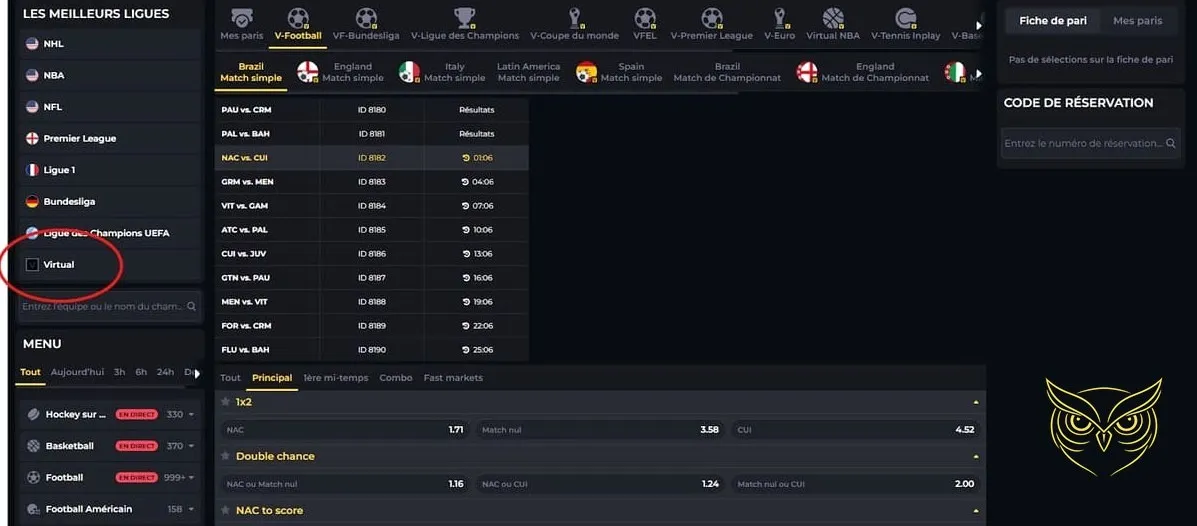Choose the V-Tennis Inplay icon
The image size is (1197, 526).
pos(905,18)
